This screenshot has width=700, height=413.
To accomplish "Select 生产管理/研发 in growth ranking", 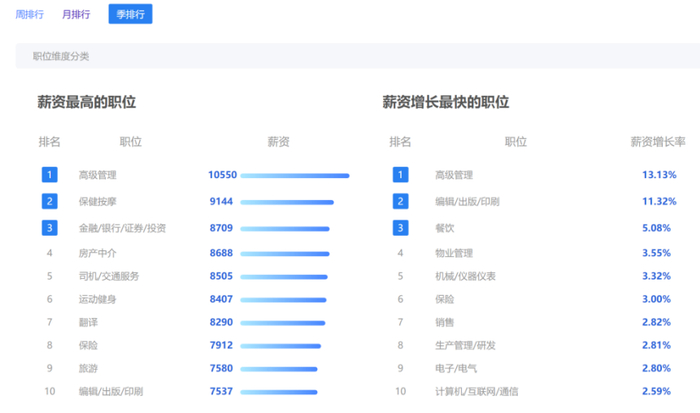I will click(x=465, y=345).
